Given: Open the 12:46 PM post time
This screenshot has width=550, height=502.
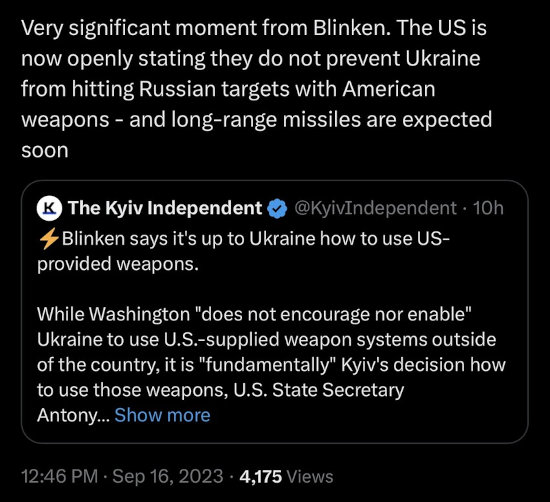Looking at the screenshot, I should [59, 476].
